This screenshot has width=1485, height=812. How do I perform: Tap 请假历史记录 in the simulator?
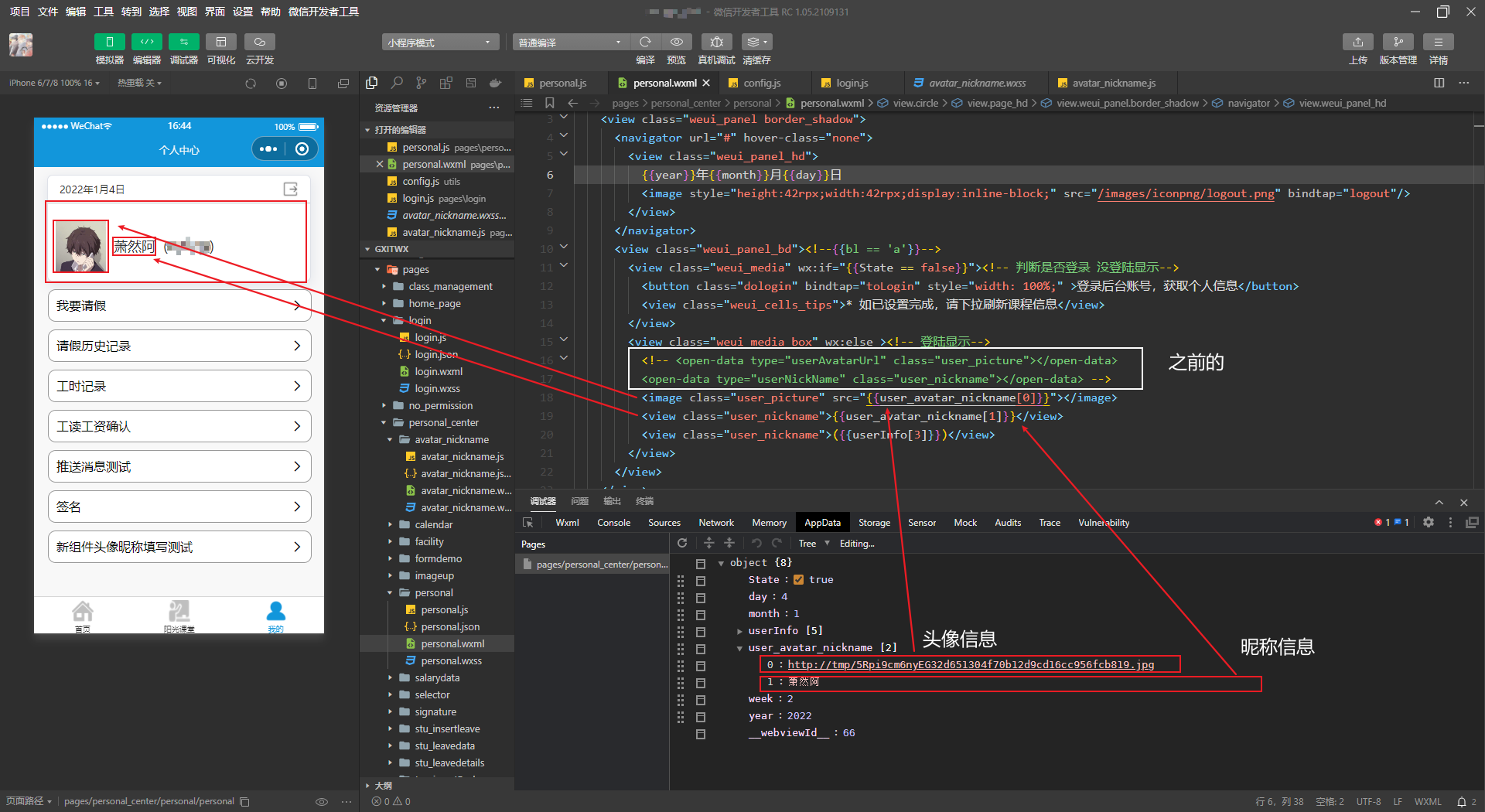click(x=179, y=346)
